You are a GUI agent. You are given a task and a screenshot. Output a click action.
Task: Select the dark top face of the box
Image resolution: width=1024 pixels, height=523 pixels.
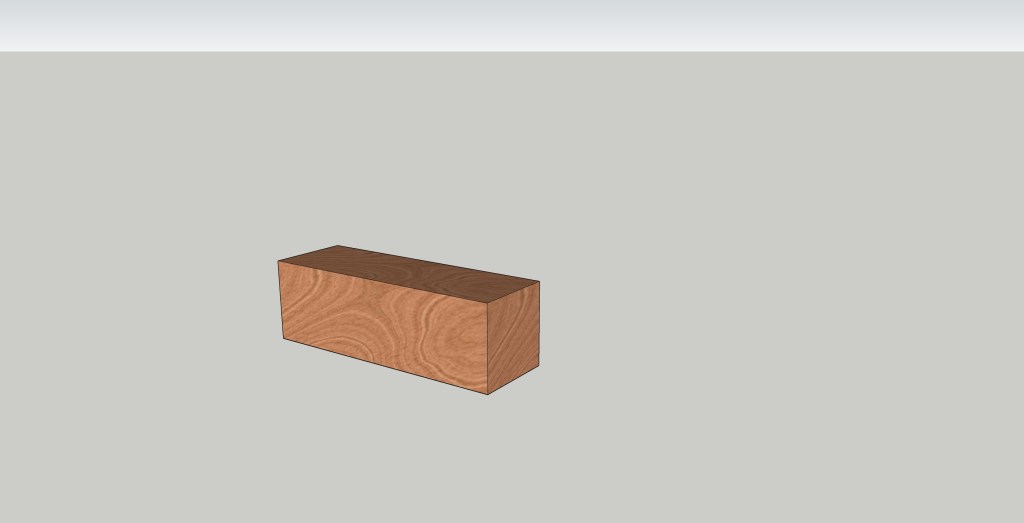[x=410, y=272]
